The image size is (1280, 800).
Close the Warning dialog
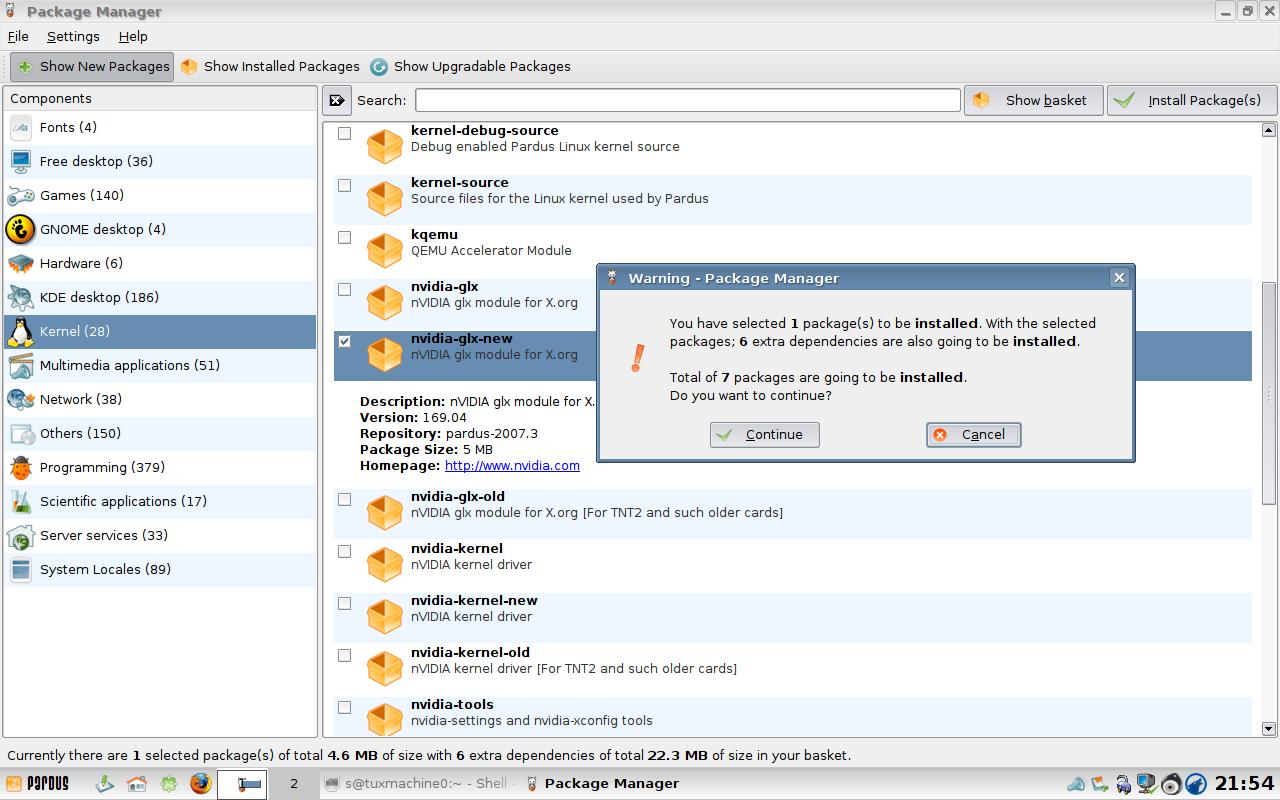[x=1119, y=278]
